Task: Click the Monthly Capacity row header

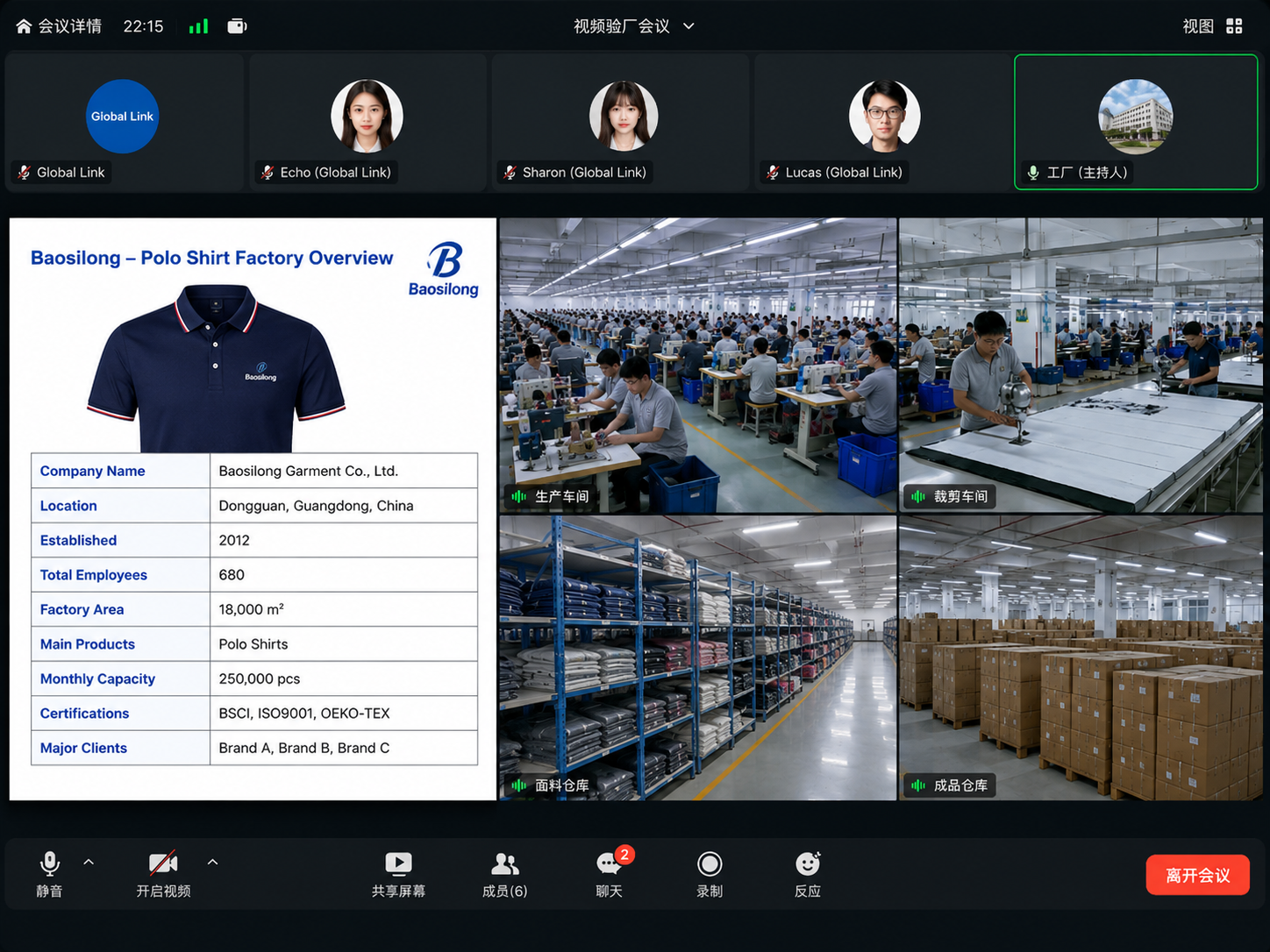Action: tap(121, 678)
